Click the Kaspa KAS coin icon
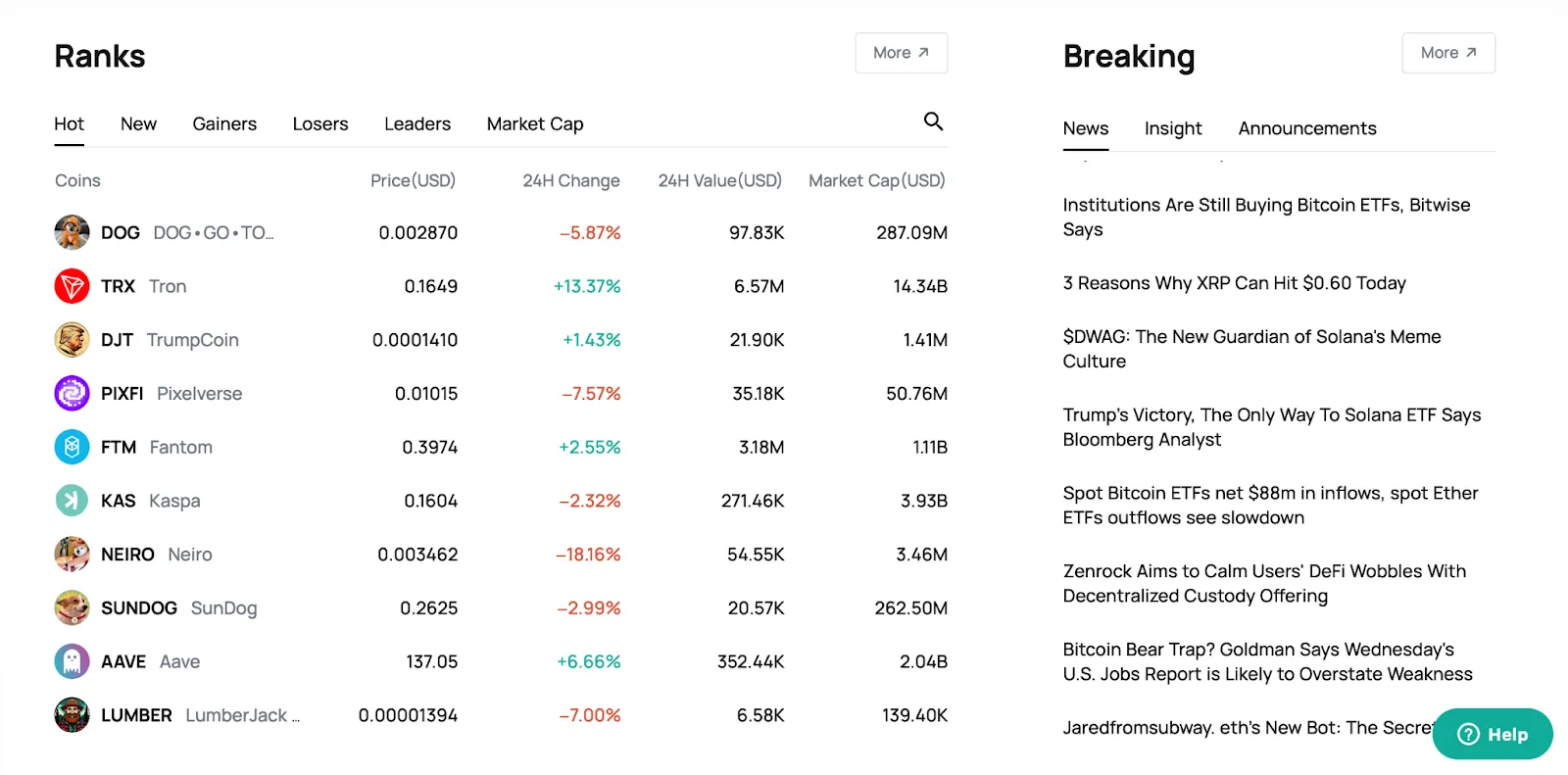 click(x=72, y=501)
